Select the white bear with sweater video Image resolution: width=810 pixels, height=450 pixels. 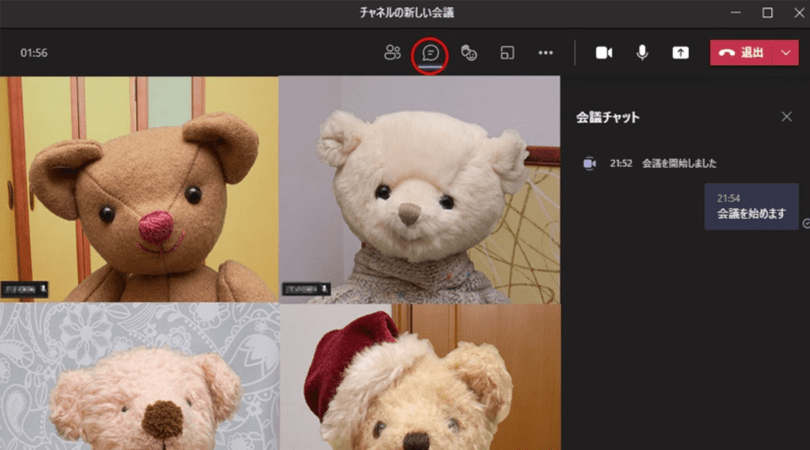pos(419,190)
